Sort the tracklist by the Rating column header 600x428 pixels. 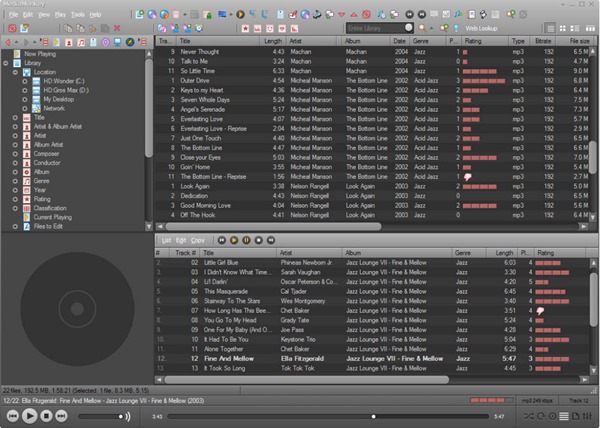(484, 41)
